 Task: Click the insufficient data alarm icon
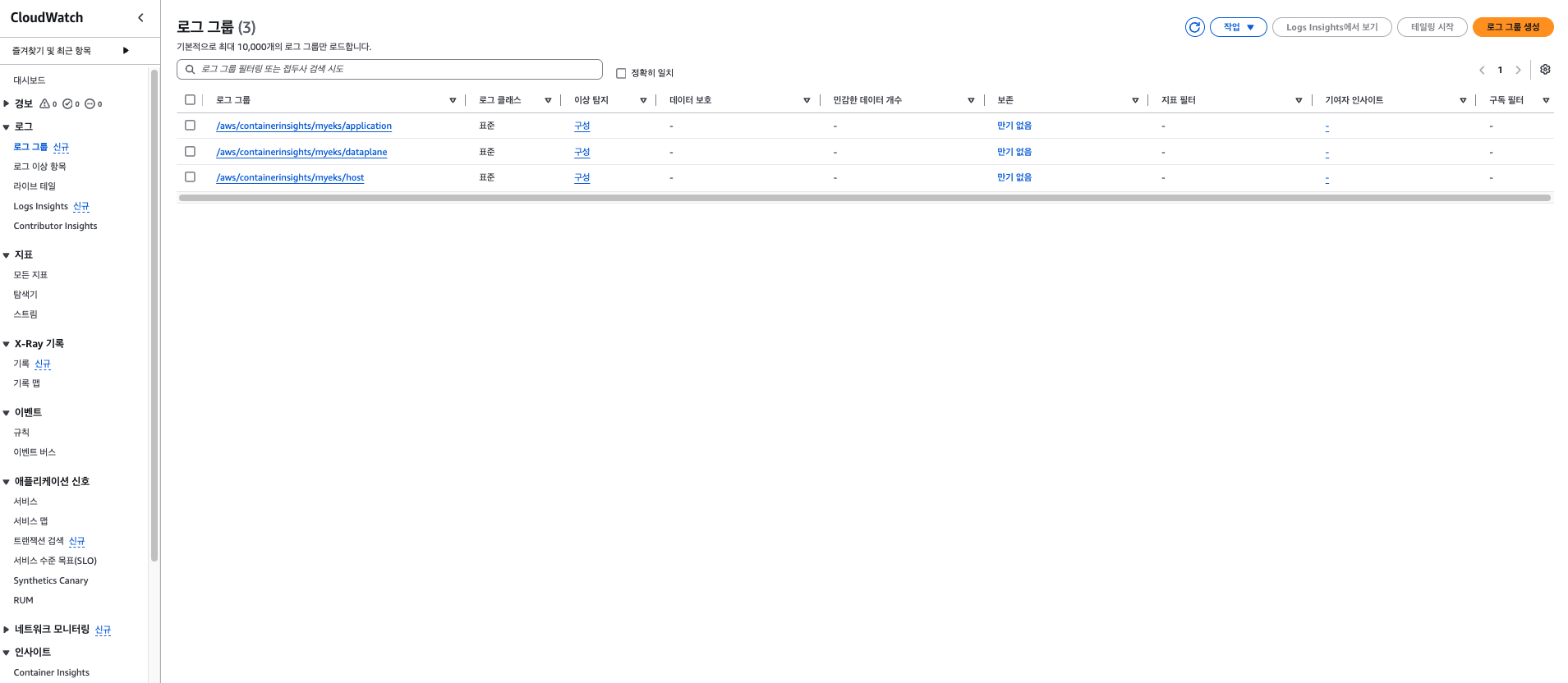click(x=90, y=103)
